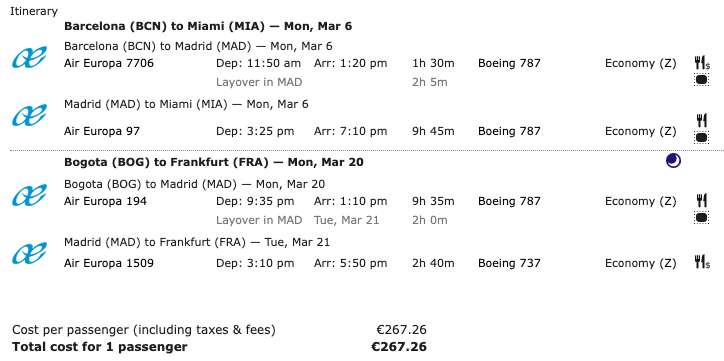This screenshot has width=724, height=361.
Task: Click the meal icon for flight 194
Action: click(702, 201)
